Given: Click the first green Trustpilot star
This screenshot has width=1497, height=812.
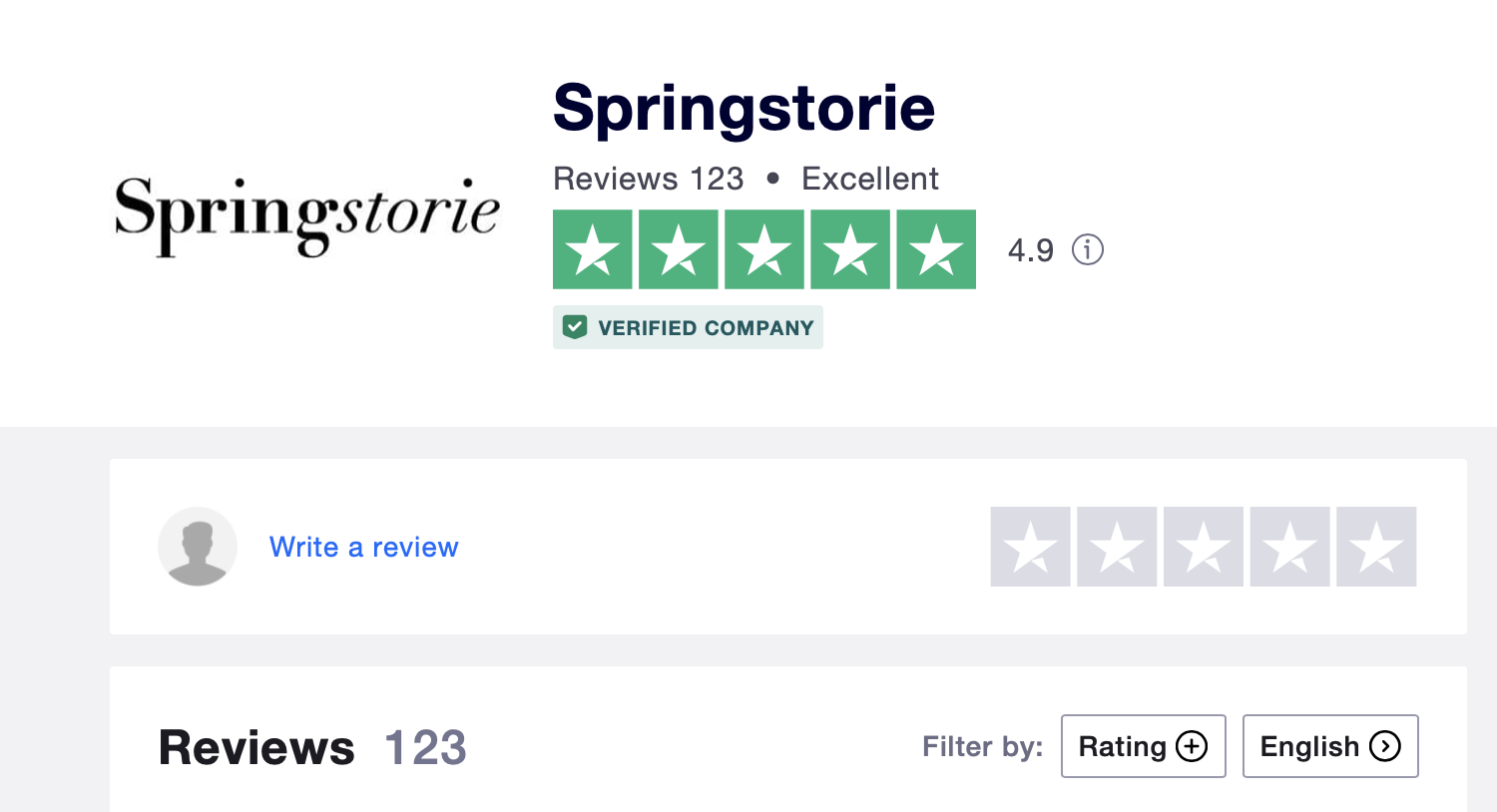Looking at the screenshot, I should click(x=593, y=249).
